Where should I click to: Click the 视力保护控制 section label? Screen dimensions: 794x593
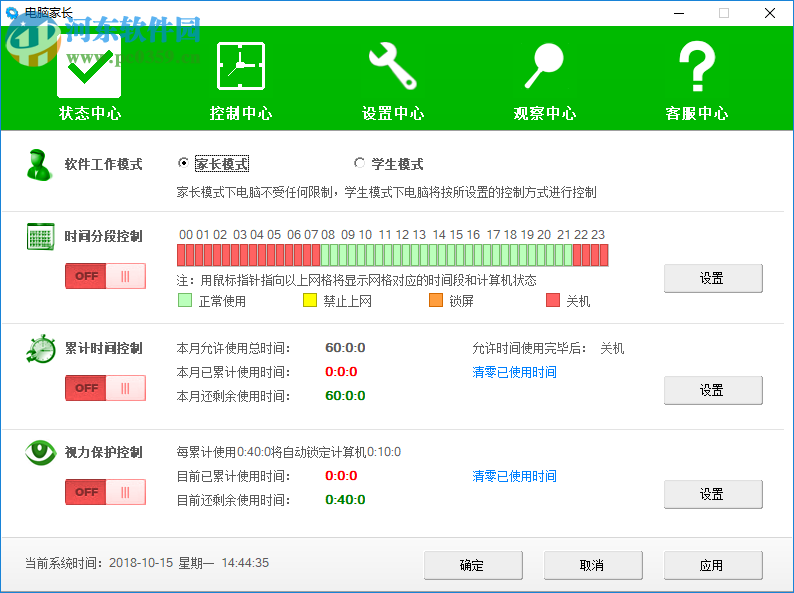point(103,452)
